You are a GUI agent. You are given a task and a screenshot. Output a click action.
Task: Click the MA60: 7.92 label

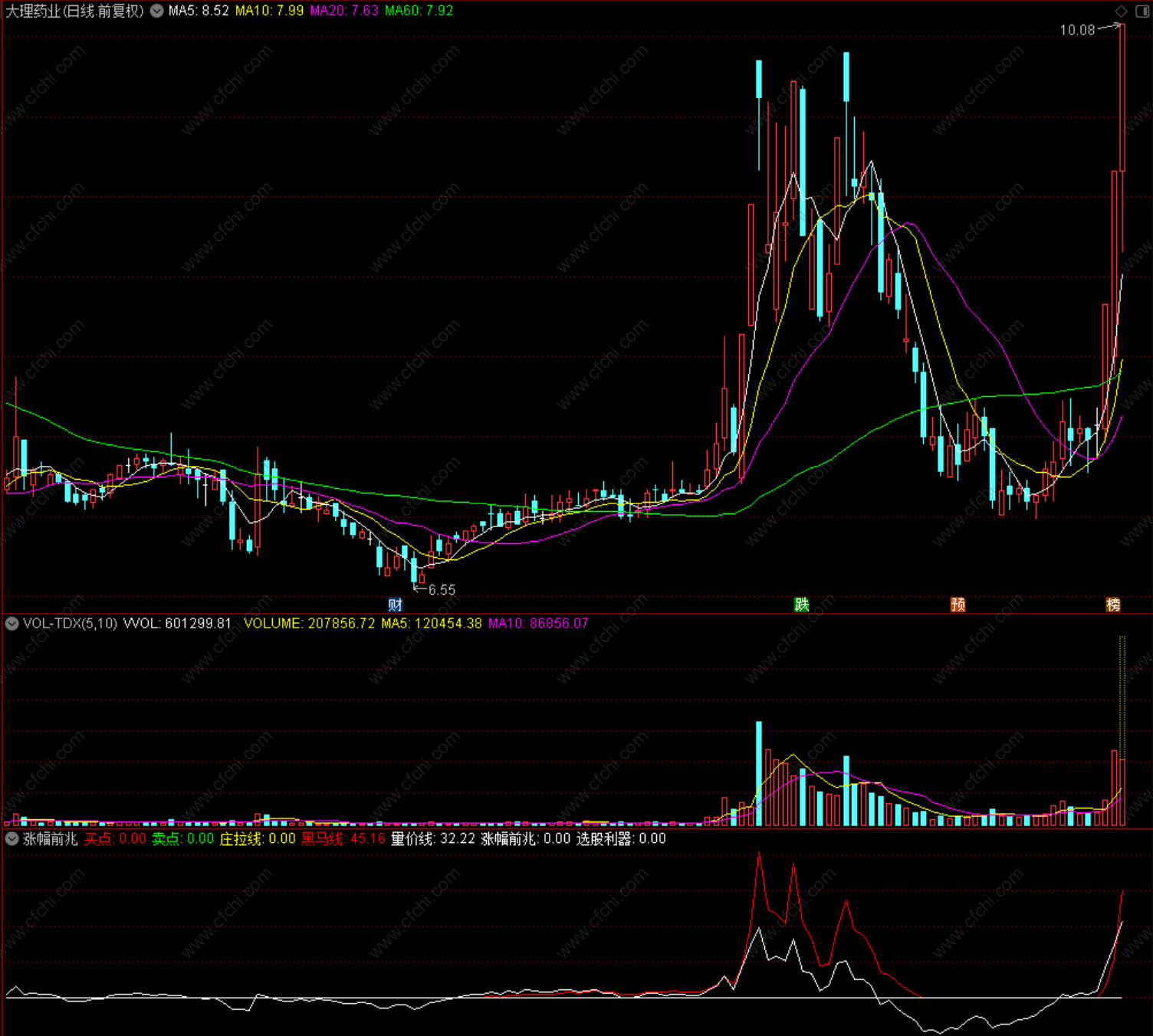(419, 11)
